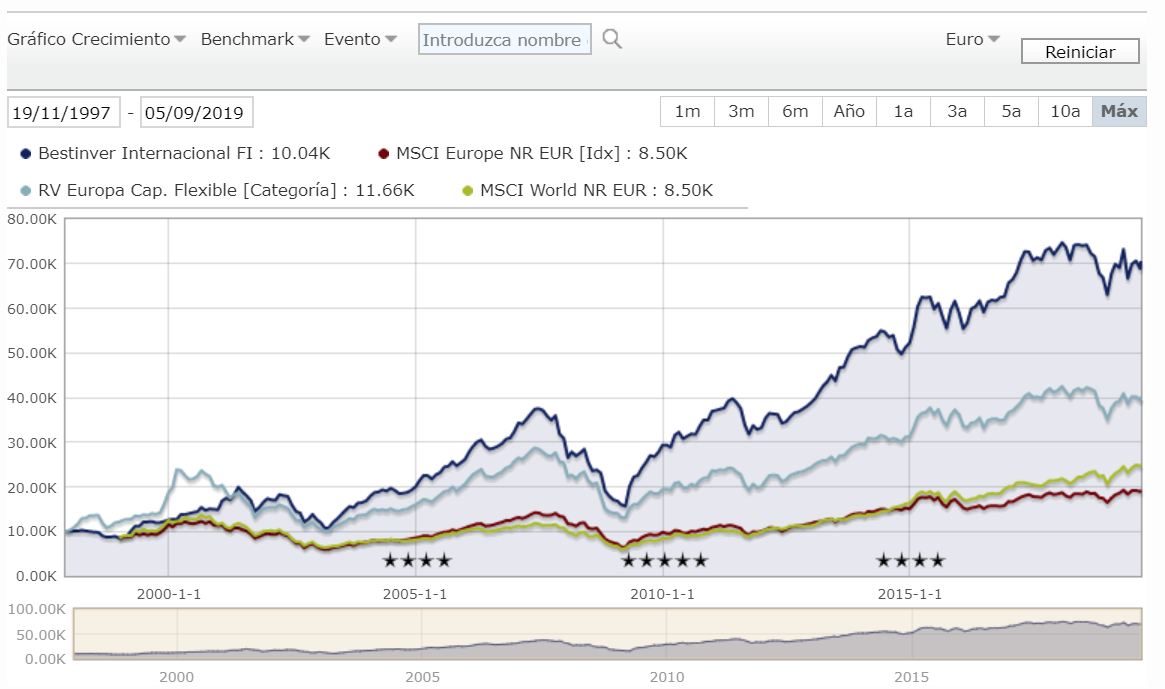Viewport: 1165px width, 689px height.
Task: Click Bestinver Internacional FI navy legend dot
Action: coord(25,154)
